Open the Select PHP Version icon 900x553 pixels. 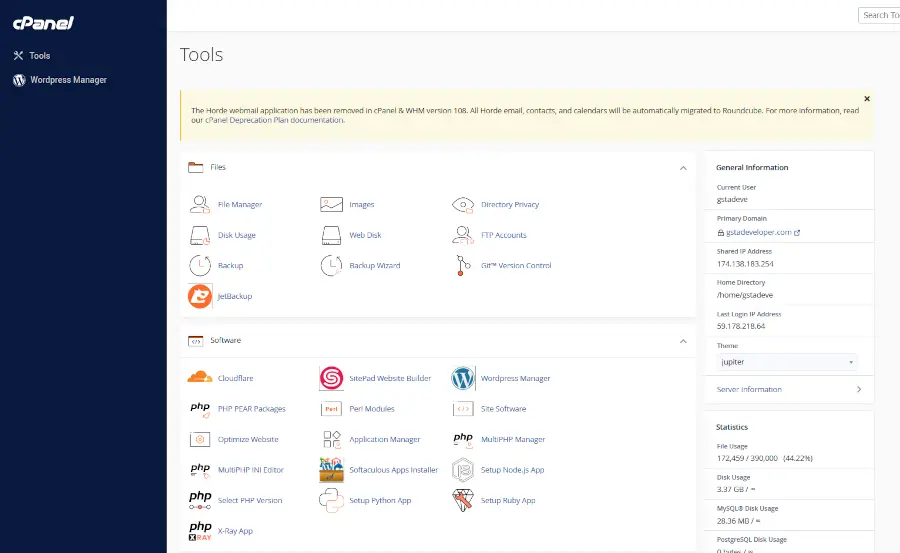coord(200,500)
